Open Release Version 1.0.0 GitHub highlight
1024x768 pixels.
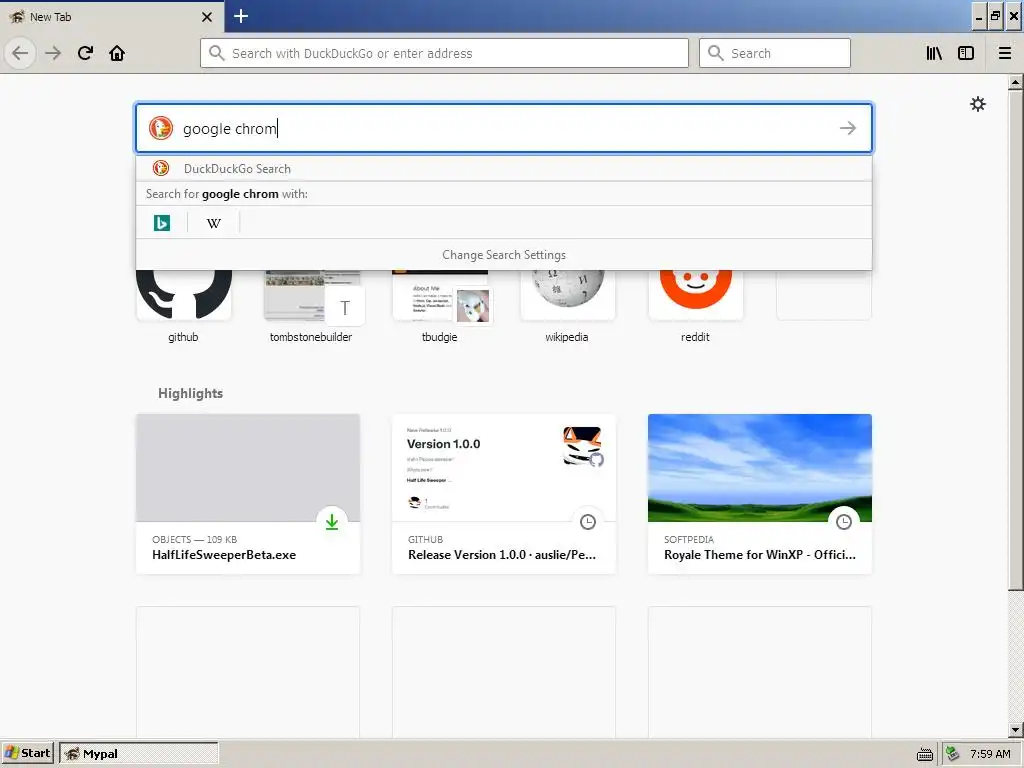pos(504,494)
